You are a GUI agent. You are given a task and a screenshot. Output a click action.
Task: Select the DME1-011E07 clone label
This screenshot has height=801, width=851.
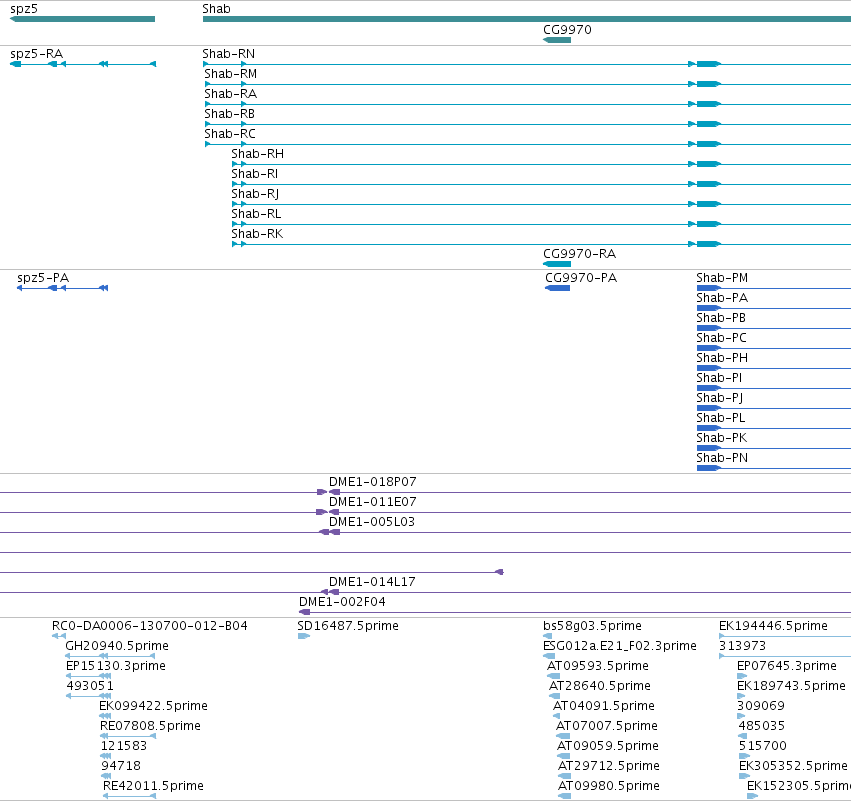[373, 502]
